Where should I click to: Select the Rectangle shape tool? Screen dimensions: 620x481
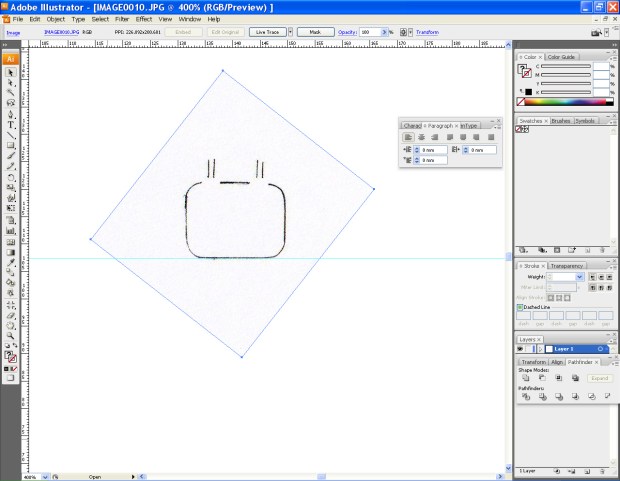(11, 146)
